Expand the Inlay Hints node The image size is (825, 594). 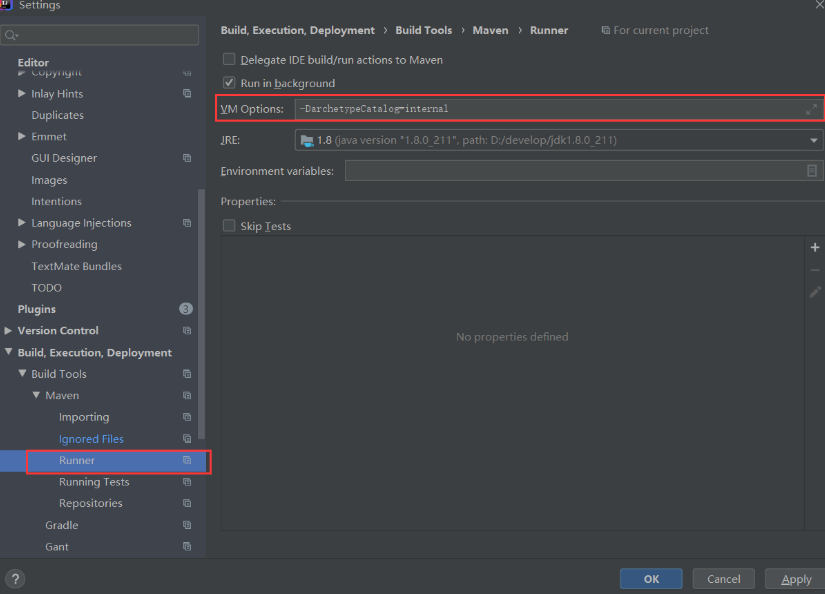[22, 93]
